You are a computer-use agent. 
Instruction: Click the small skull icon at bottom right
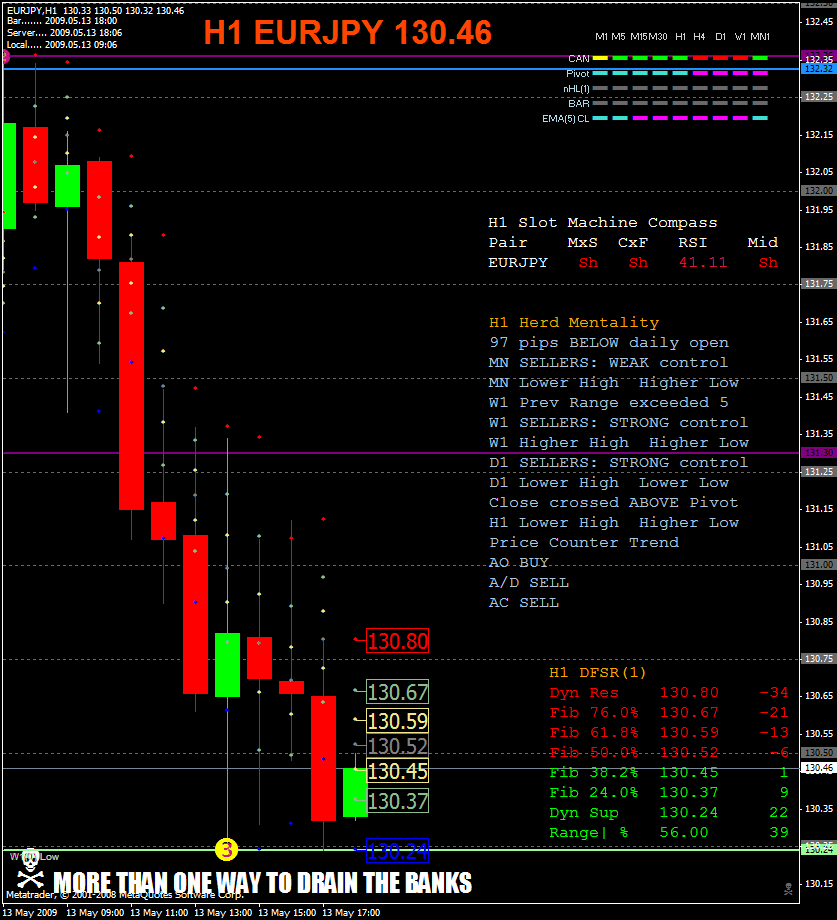click(x=788, y=889)
